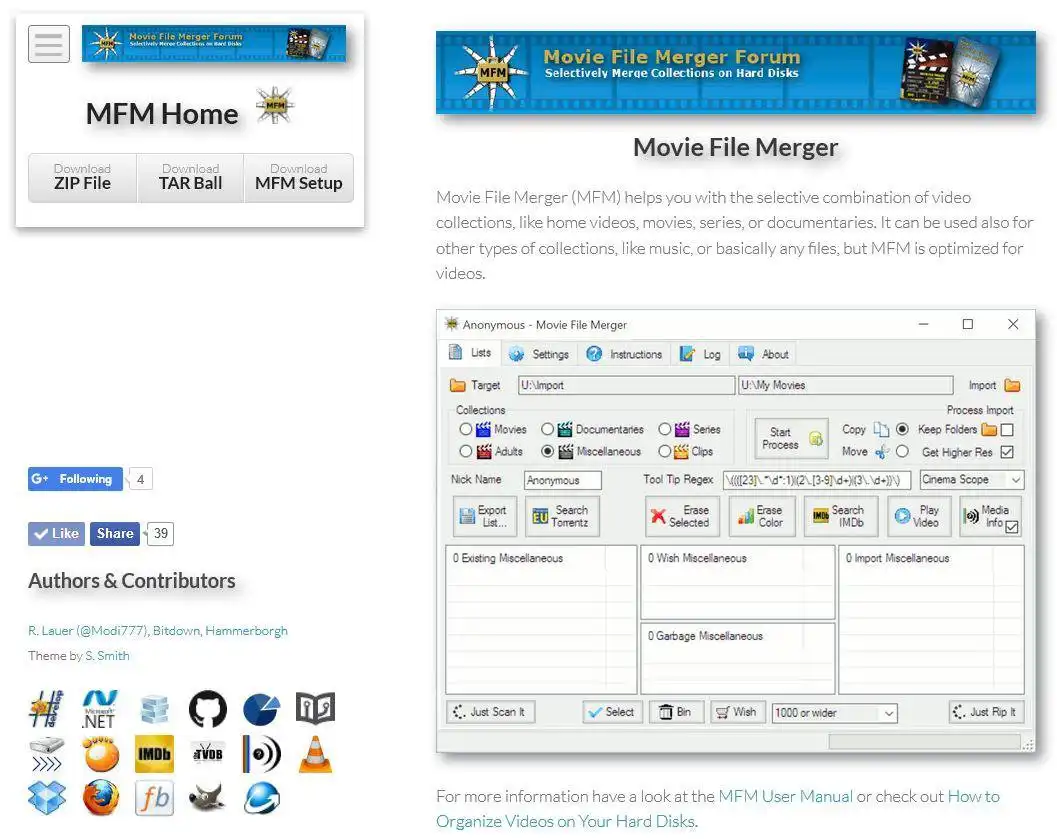The height and width of the screenshot is (839, 1057).
Task: Click the open book map icon
Action: 315,708
